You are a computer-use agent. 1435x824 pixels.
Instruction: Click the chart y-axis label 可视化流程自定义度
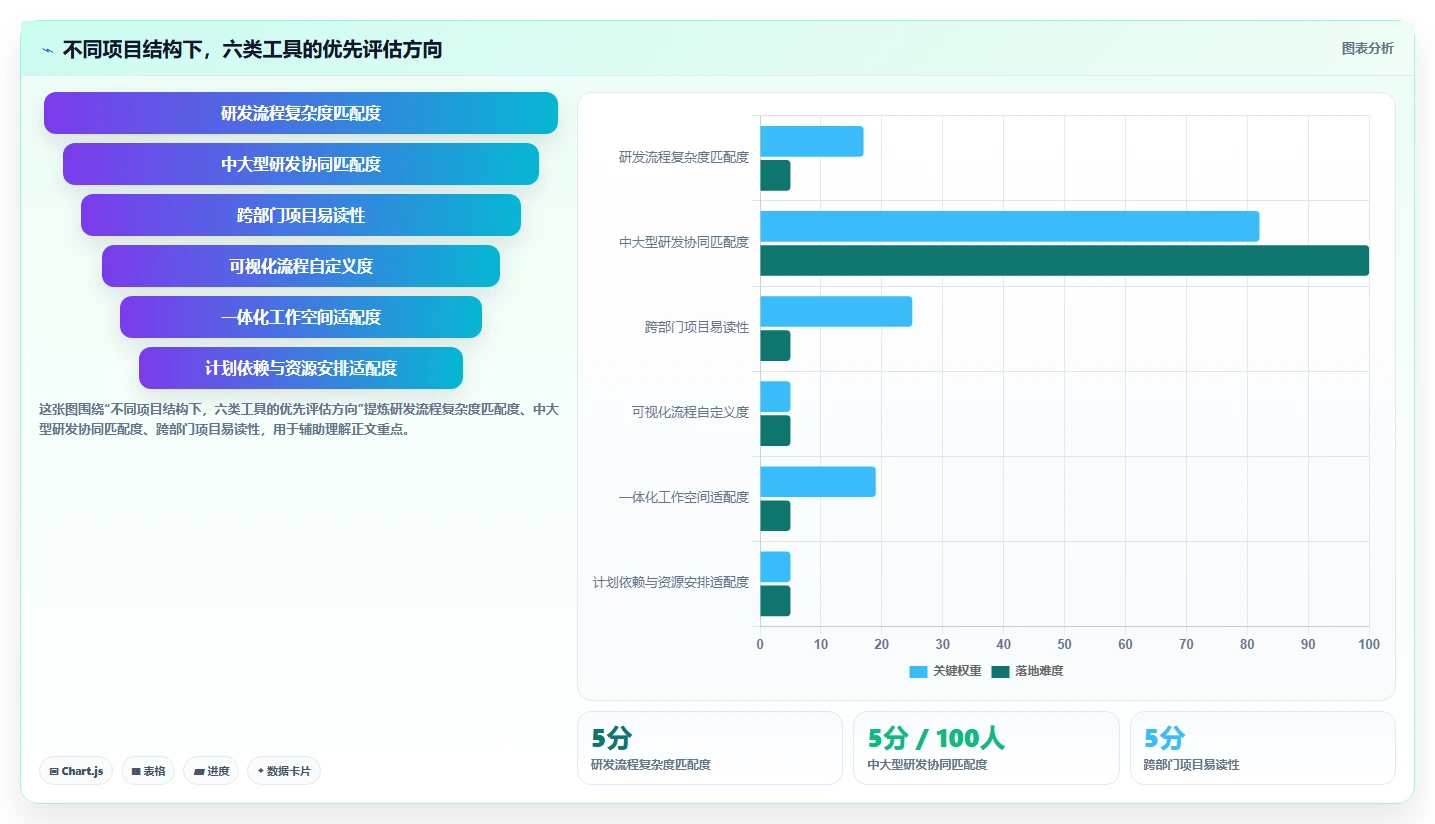pyautogui.click(x=690, y=412)
